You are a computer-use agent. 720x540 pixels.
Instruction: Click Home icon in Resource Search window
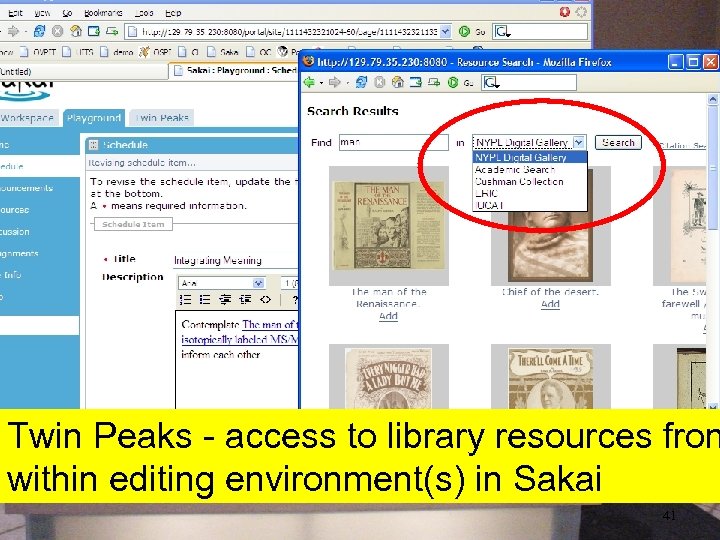point(398,82)
